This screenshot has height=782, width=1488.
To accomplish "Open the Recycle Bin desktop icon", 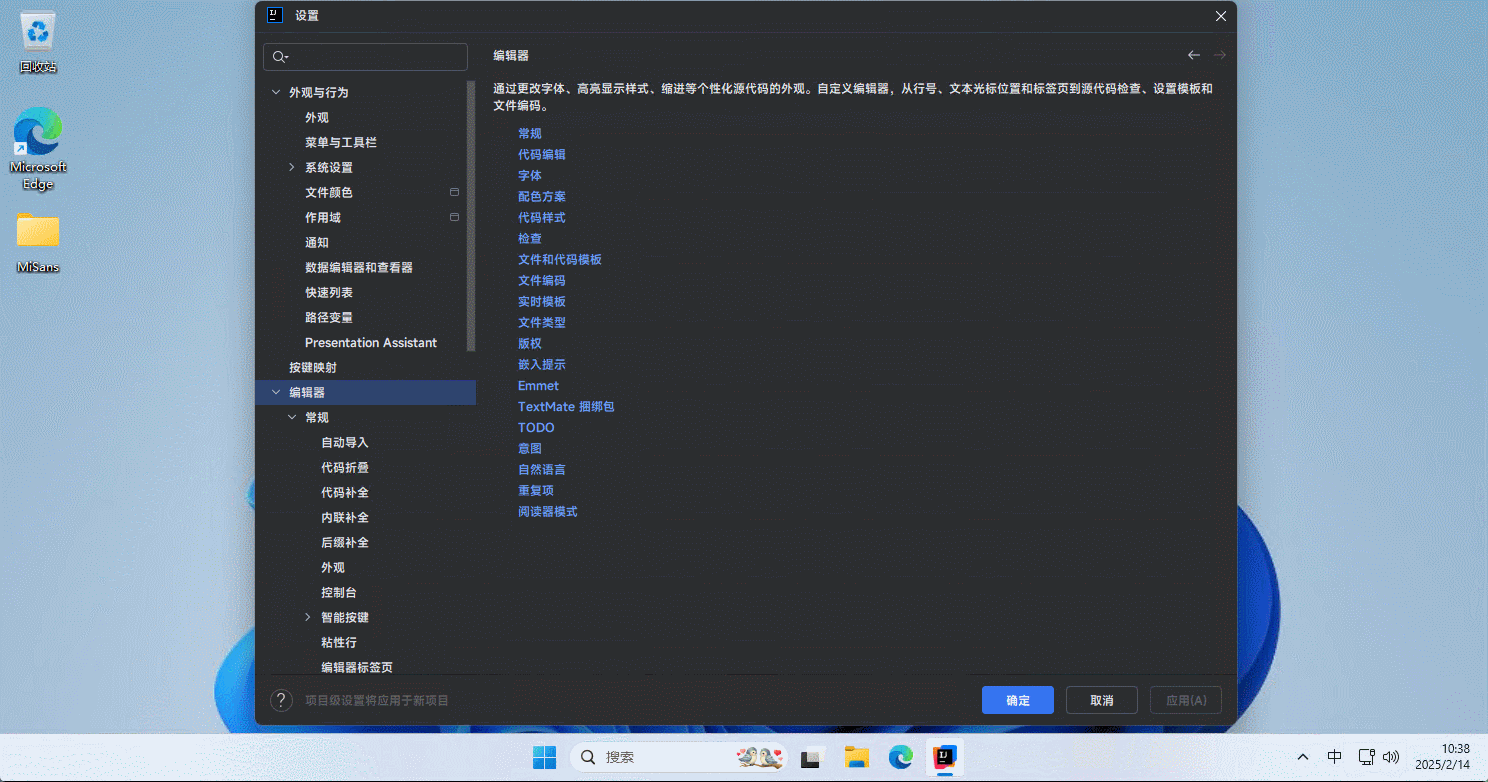I will (38, 42).
